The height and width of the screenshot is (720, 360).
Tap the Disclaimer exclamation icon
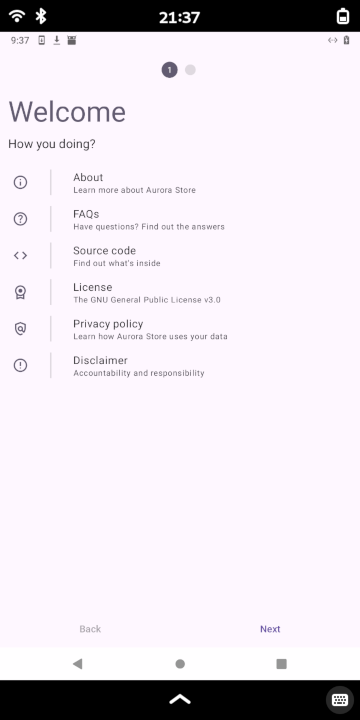[x=20, y=365]
